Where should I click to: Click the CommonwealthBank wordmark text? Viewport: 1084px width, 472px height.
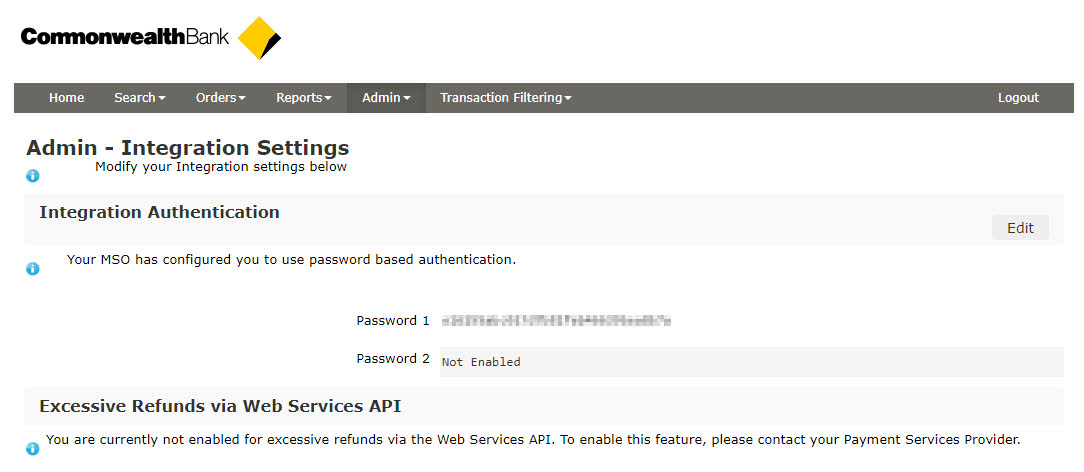coord(124,38)
